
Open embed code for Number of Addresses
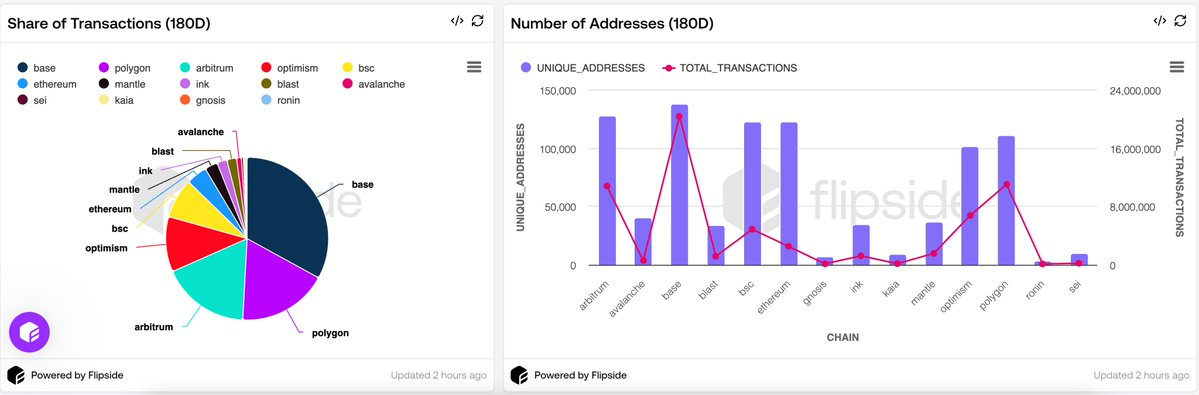(x=1160, y=21)
